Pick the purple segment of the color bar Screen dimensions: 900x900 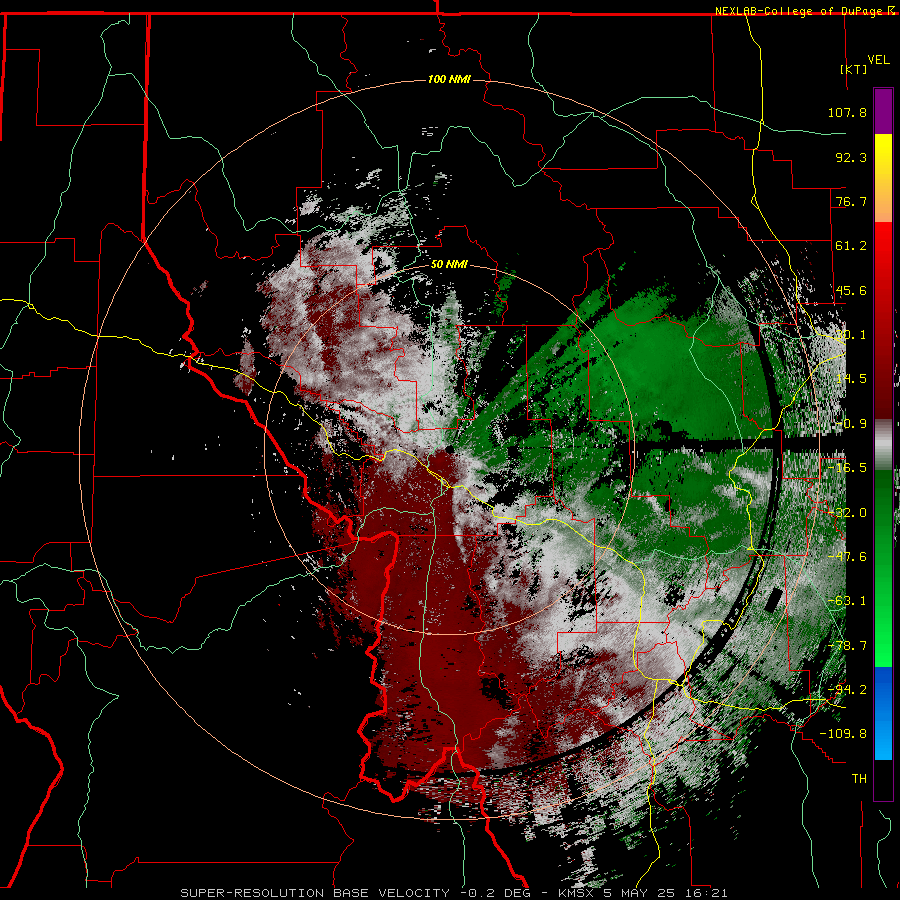pyautogui.click(x=883, y=111)
